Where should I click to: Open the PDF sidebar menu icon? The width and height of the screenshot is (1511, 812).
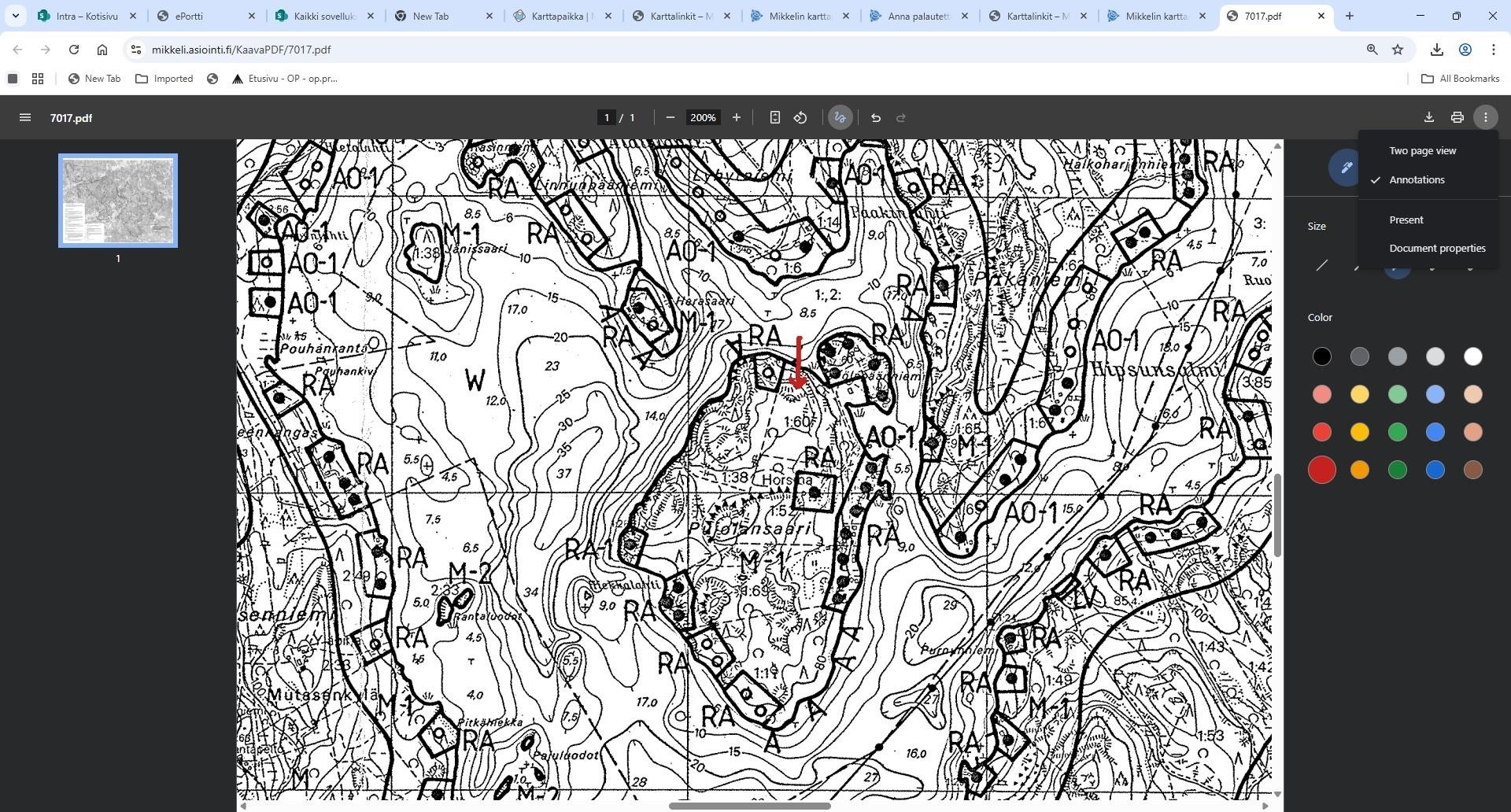pyautogui.click(x=25, y=117)
